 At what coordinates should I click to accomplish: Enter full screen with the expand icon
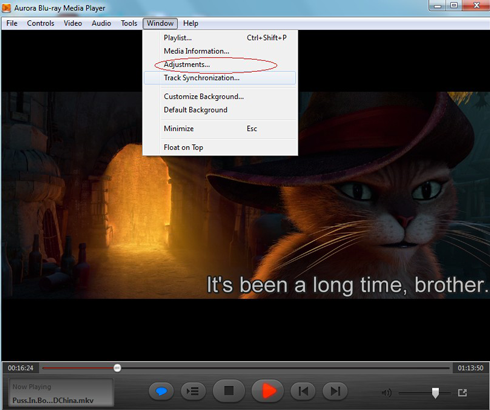(462, 393)
